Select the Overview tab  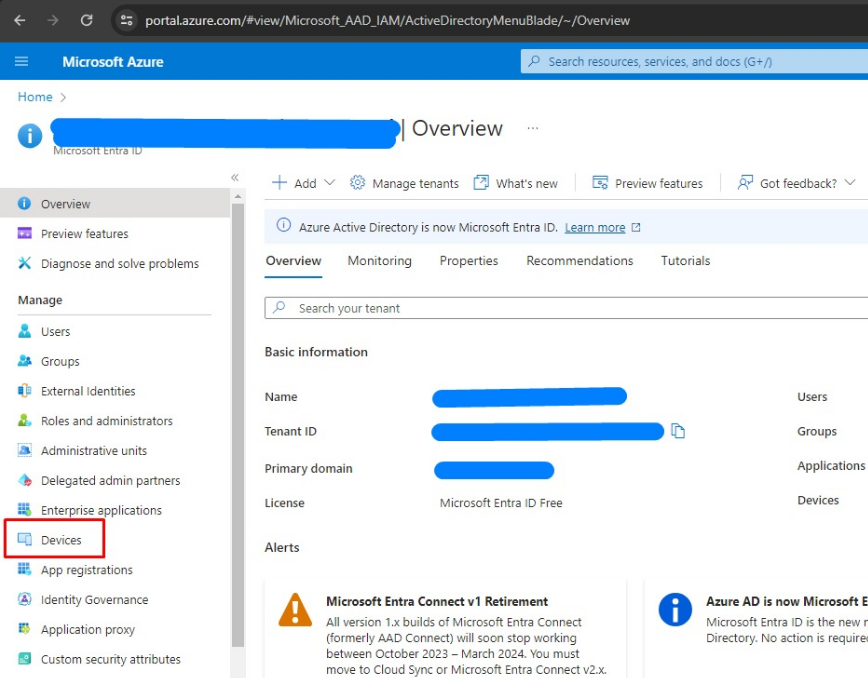pos(293,261)
